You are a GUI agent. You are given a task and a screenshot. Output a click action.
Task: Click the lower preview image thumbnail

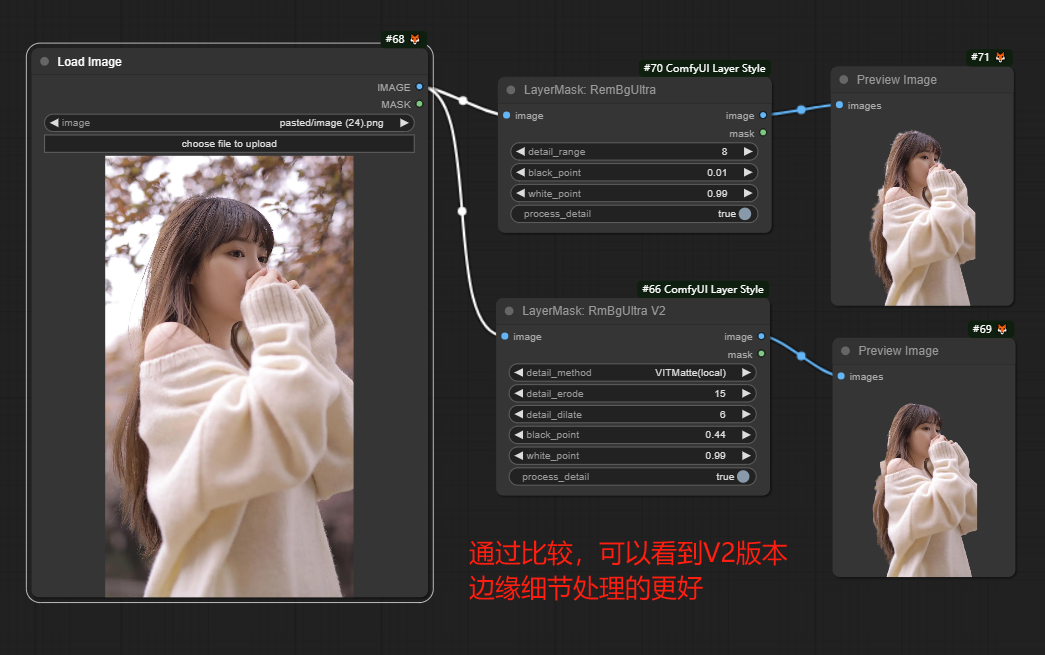[x=922, y=488]
